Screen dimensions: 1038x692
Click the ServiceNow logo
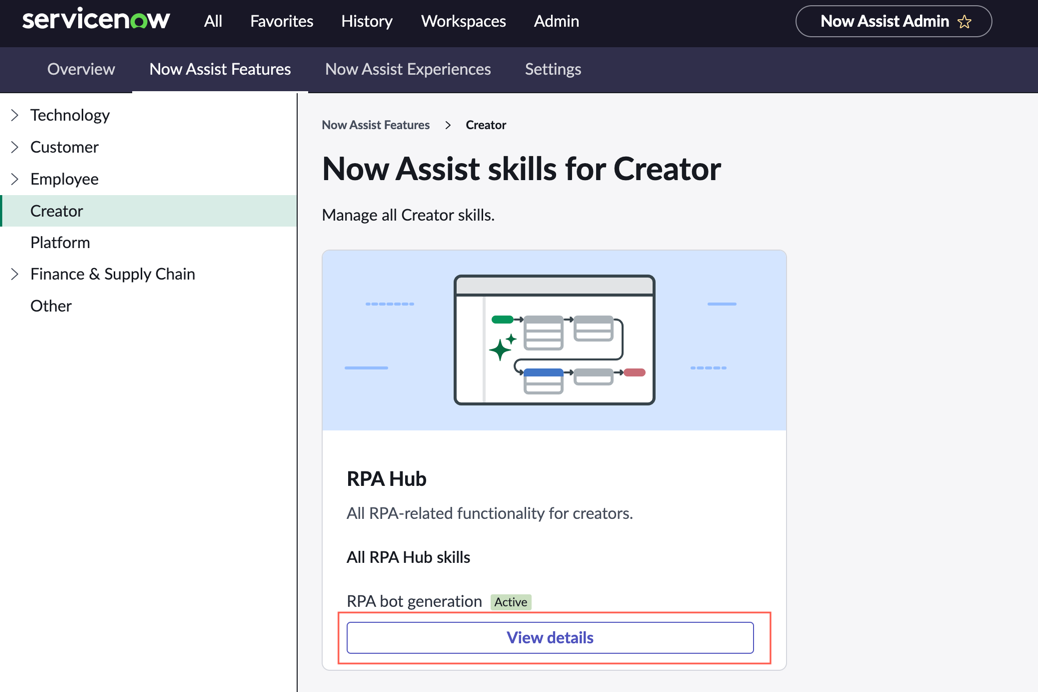(96, 19)
